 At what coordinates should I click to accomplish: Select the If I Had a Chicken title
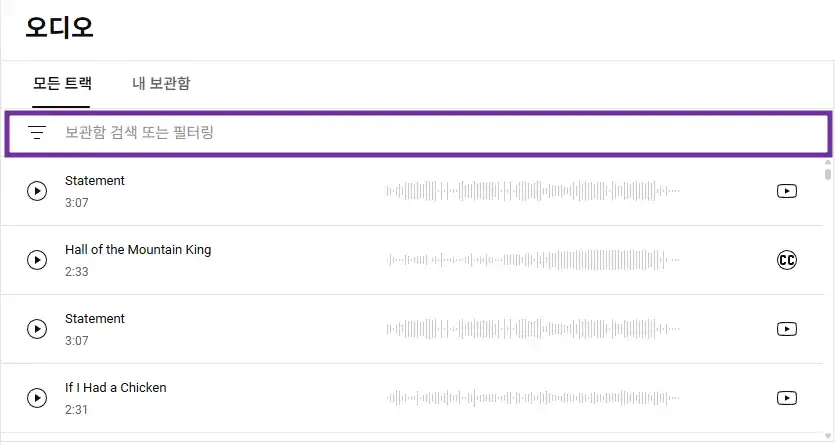[116, 388]
